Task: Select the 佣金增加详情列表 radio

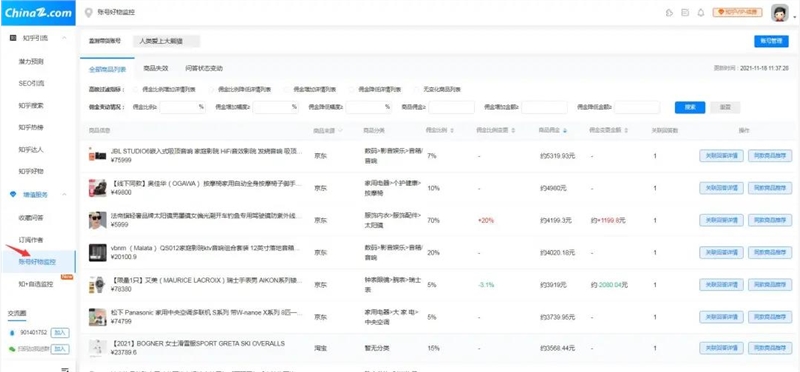Action: click(x=287, y=89)
